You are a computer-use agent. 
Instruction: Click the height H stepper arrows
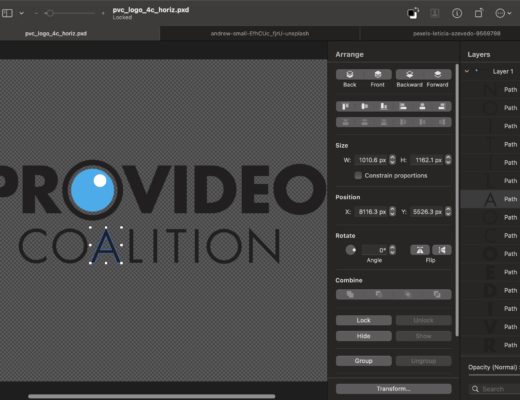click(x=448, y=160)
